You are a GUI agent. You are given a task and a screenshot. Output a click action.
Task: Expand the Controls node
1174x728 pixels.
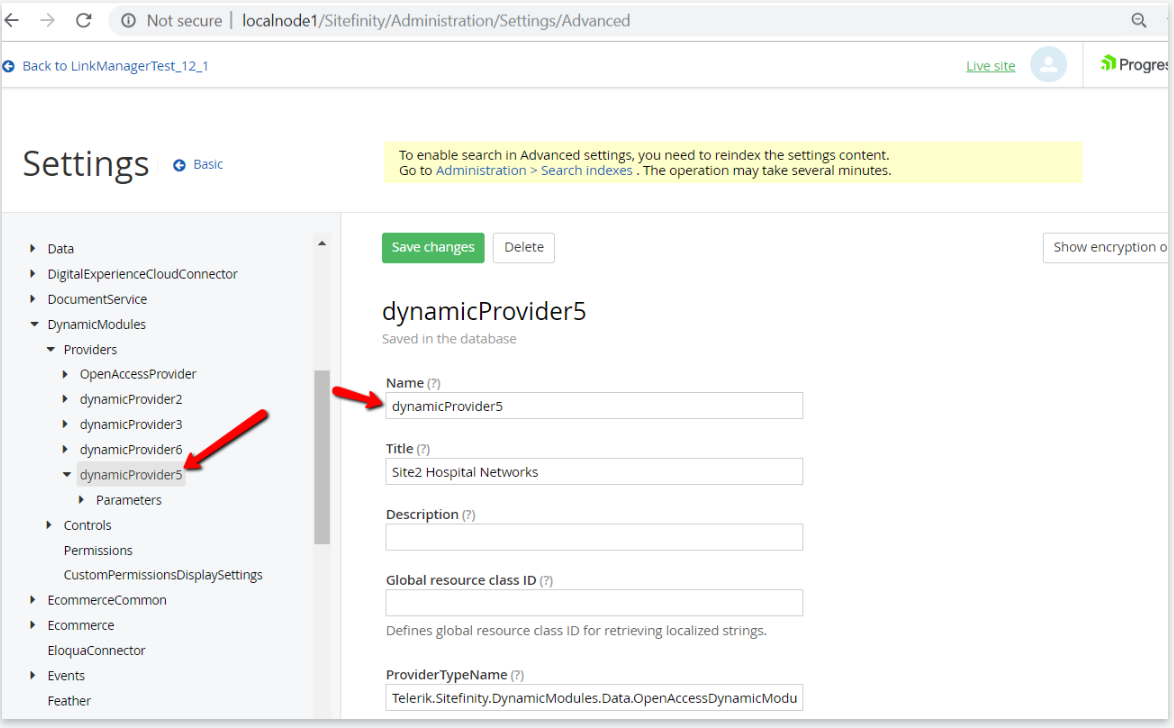[x=49, y=525]
